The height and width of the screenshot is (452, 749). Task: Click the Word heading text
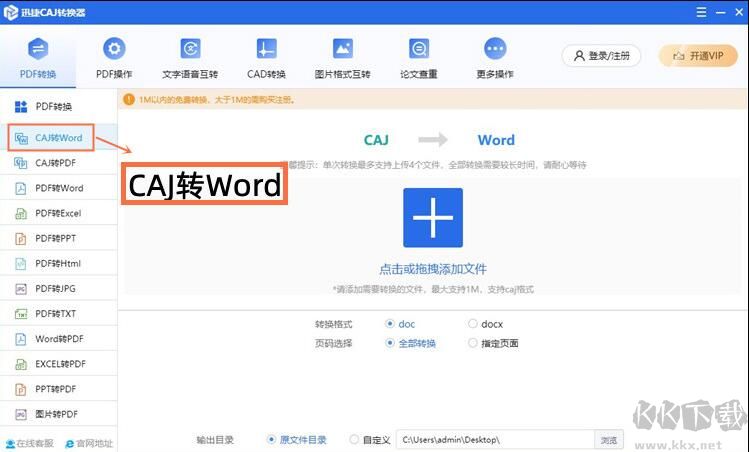click(496, 140)
